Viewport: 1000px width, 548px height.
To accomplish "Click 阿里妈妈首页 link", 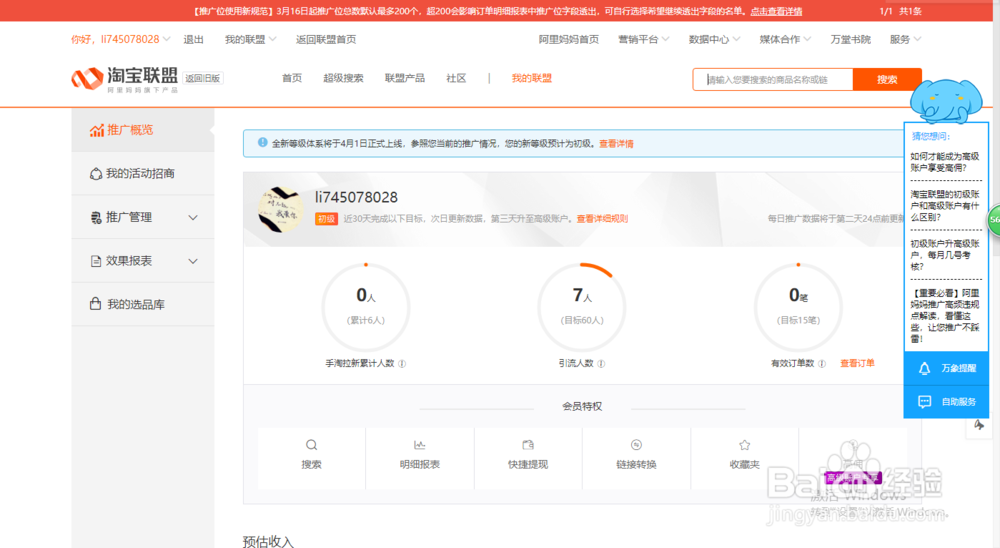I will 569,40.
